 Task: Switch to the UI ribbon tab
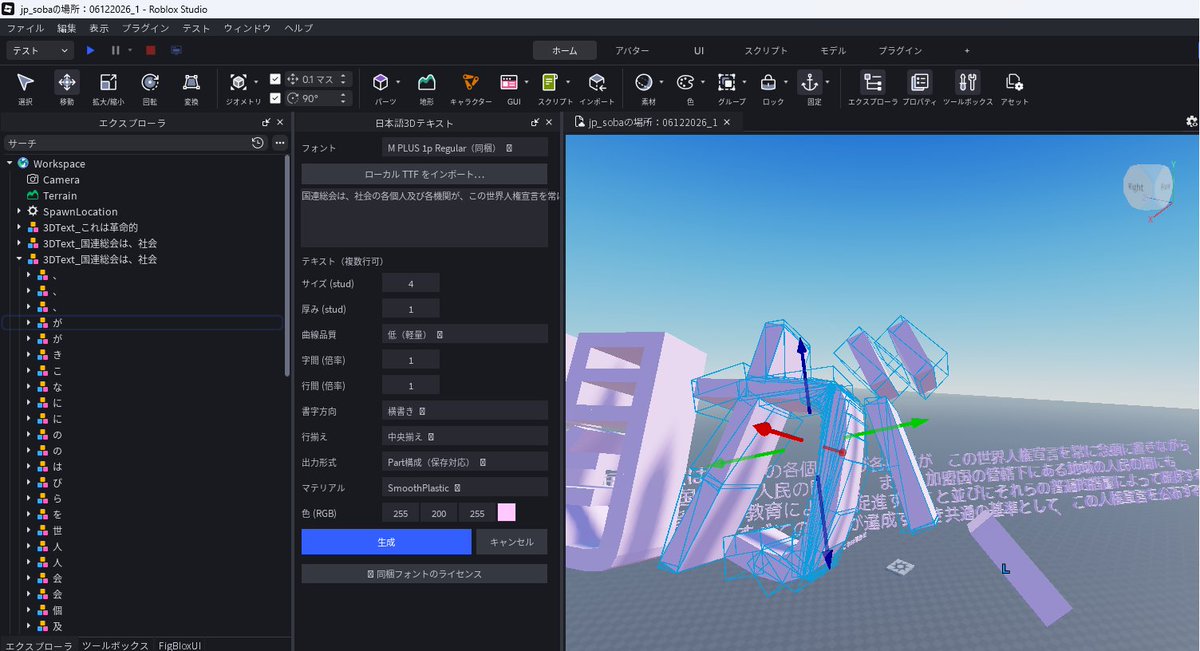coord(699,50)
